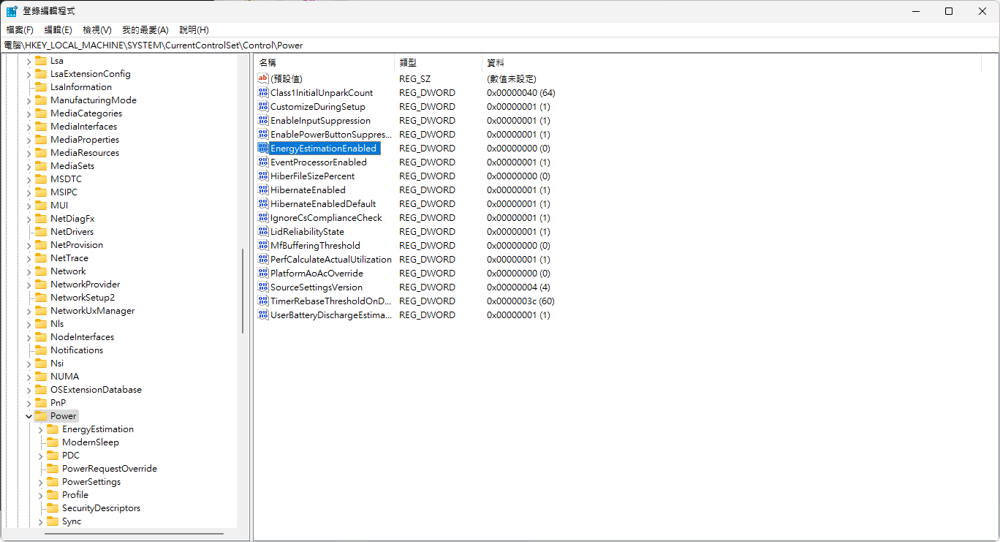Click the DWORD icon beside LidReliabilityState
1000x542 pixels.
click(x=263, y=232)
